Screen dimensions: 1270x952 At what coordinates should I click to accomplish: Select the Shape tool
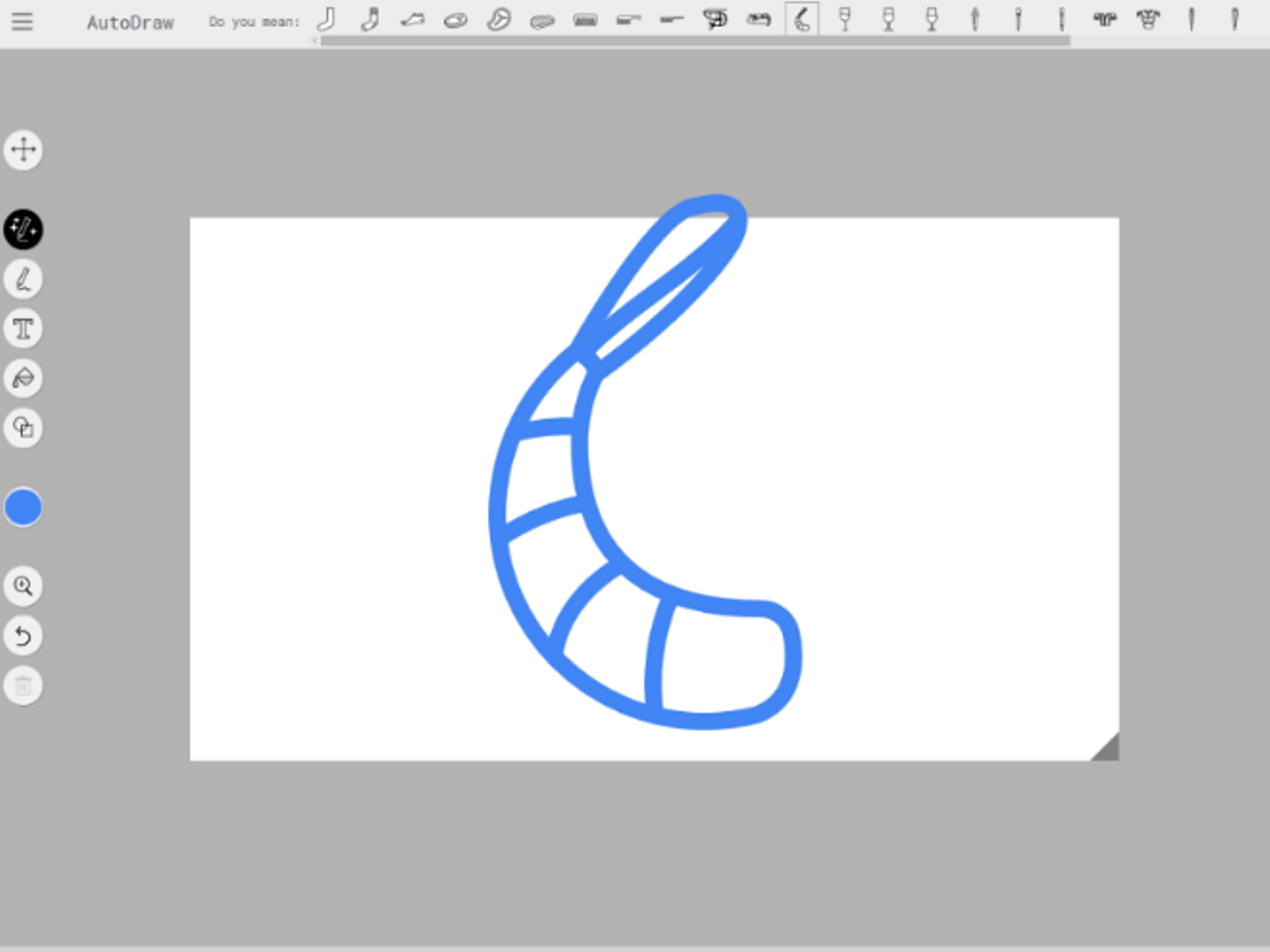point(24,428)
